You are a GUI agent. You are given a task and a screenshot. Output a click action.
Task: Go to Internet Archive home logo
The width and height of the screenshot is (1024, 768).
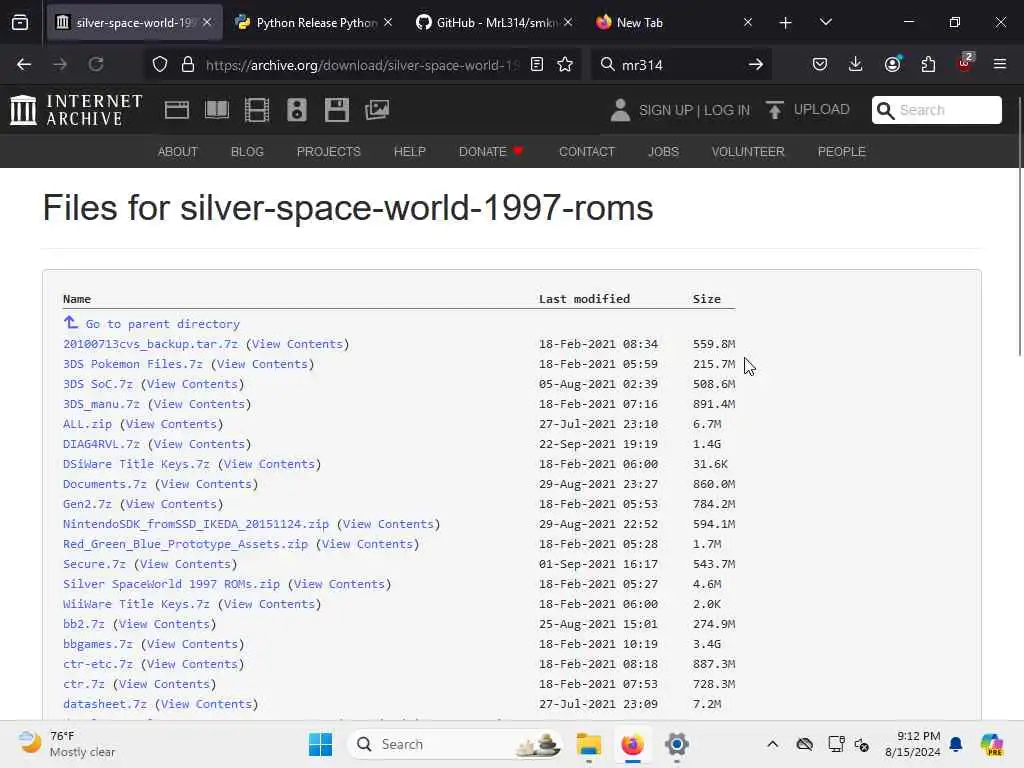pos(76,110)
